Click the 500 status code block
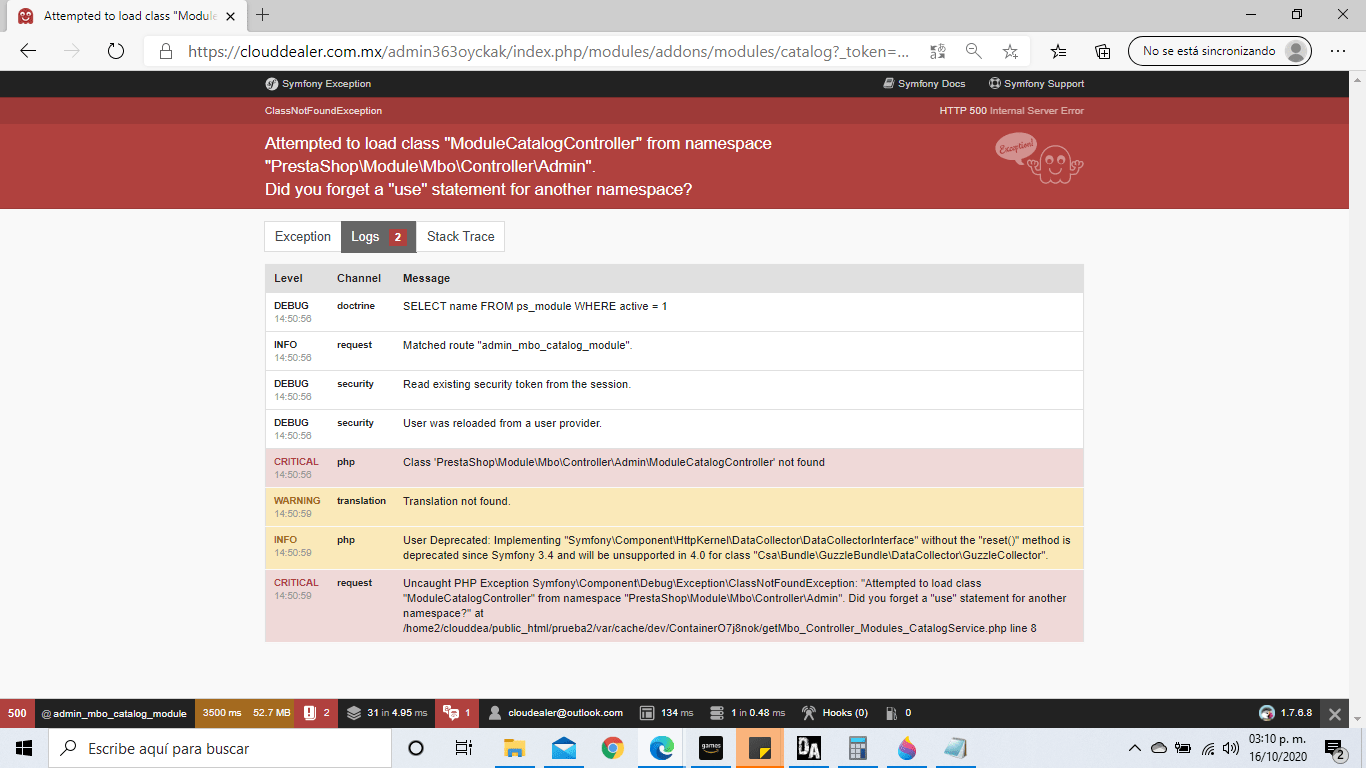Screen dimensions: 1366x768 17,713
